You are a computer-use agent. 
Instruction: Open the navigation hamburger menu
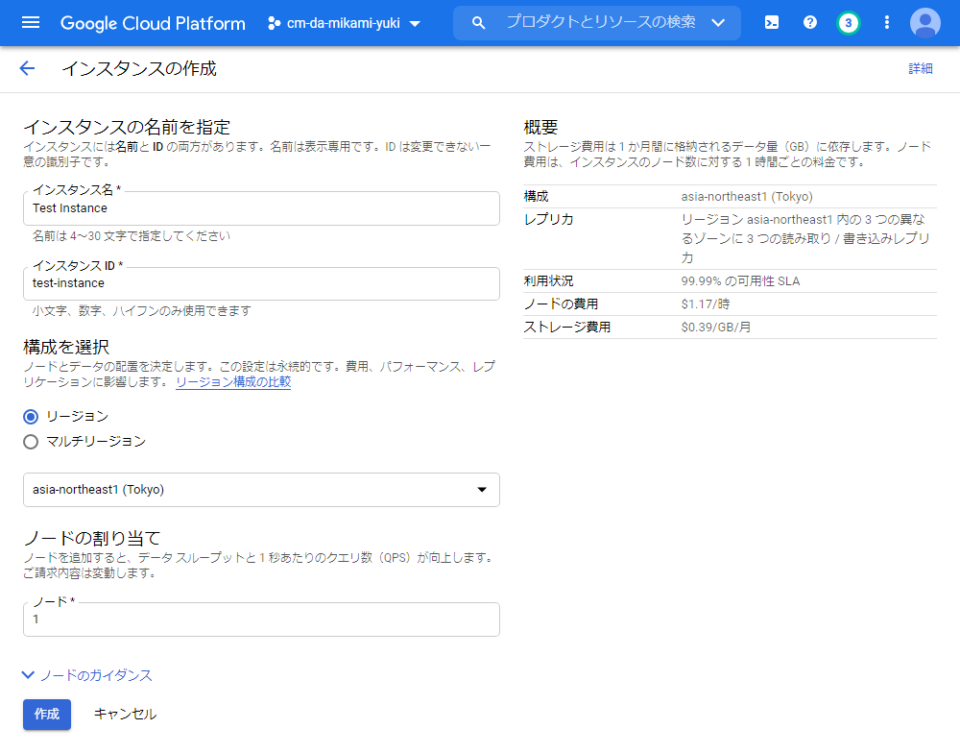click(x=30, y=22)
